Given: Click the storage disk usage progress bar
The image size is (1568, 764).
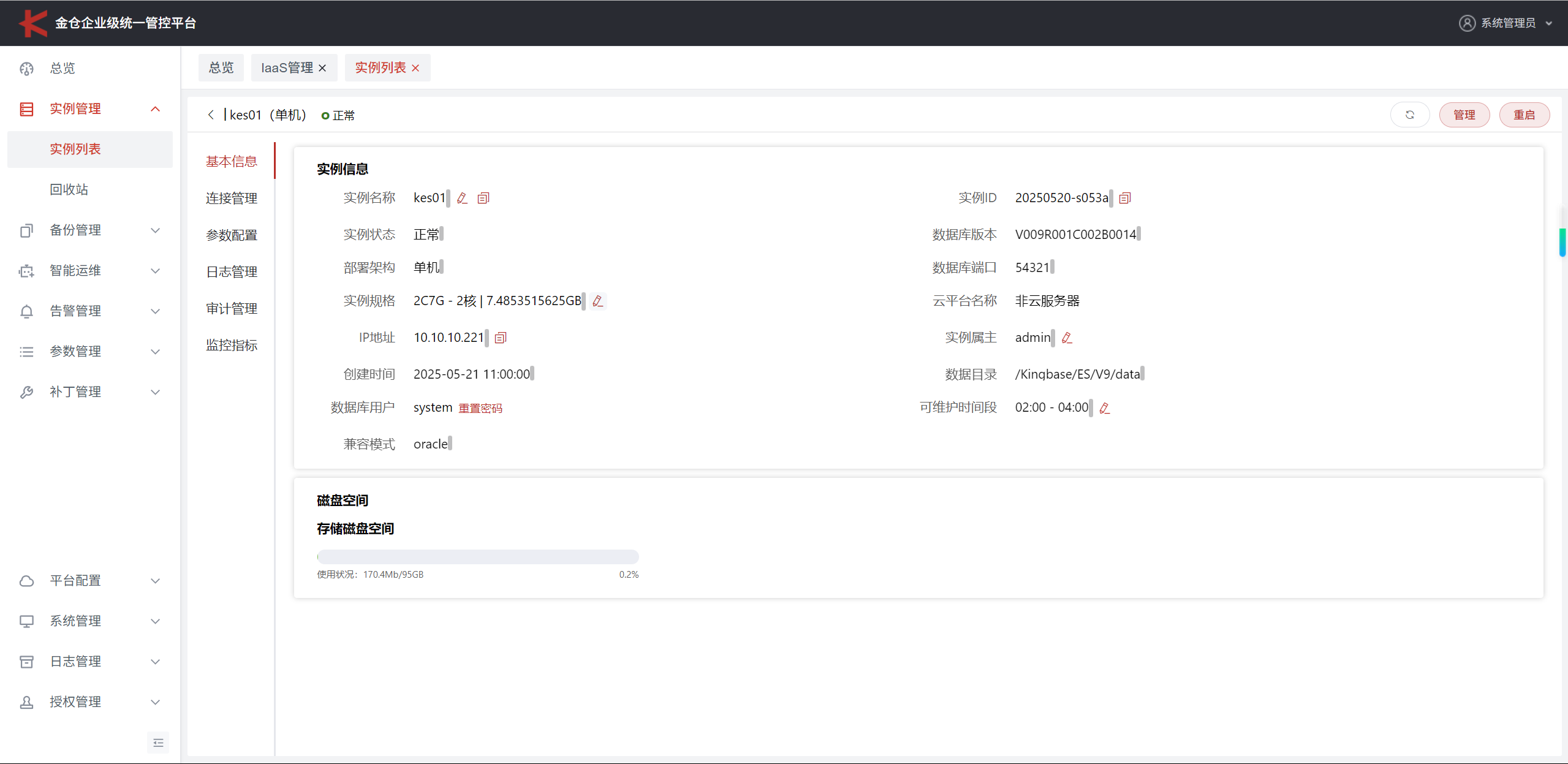Looking at the screenshot, I should 478,557.
